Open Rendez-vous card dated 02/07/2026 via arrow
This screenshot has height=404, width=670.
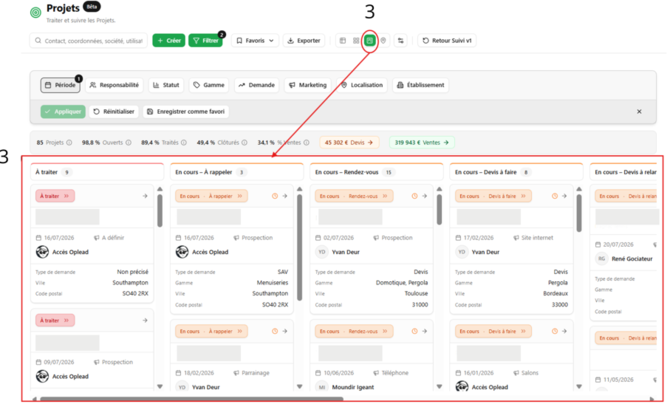425,196
